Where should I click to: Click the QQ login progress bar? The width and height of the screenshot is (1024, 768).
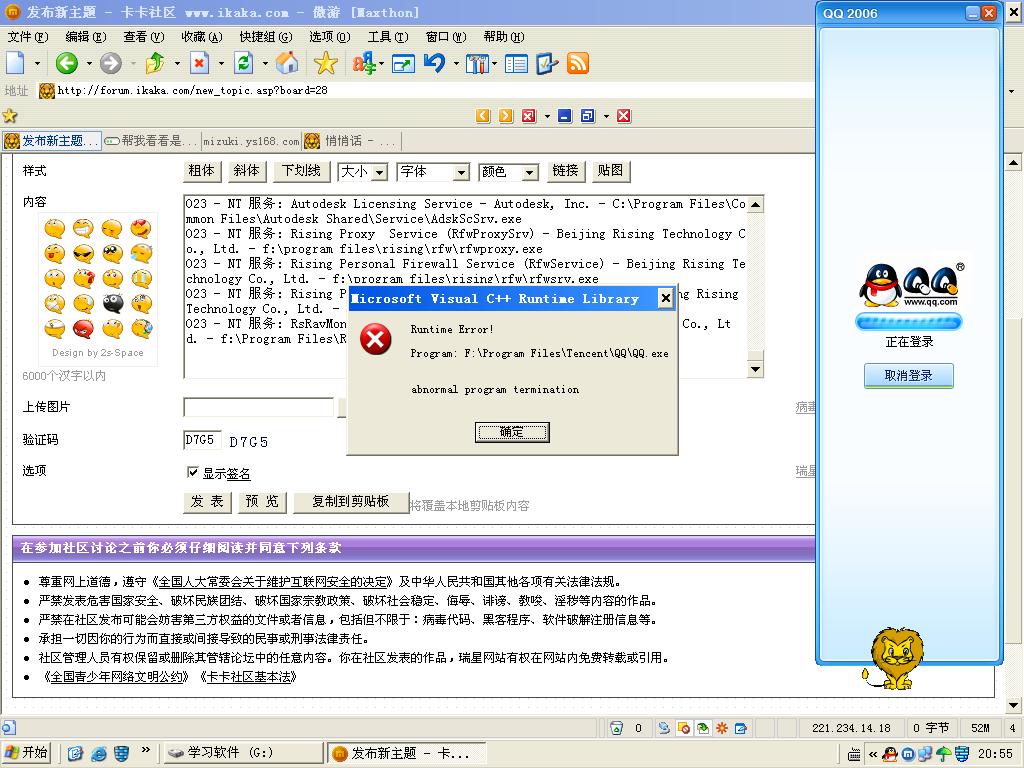pyautogui.click(x=908, y=321)
